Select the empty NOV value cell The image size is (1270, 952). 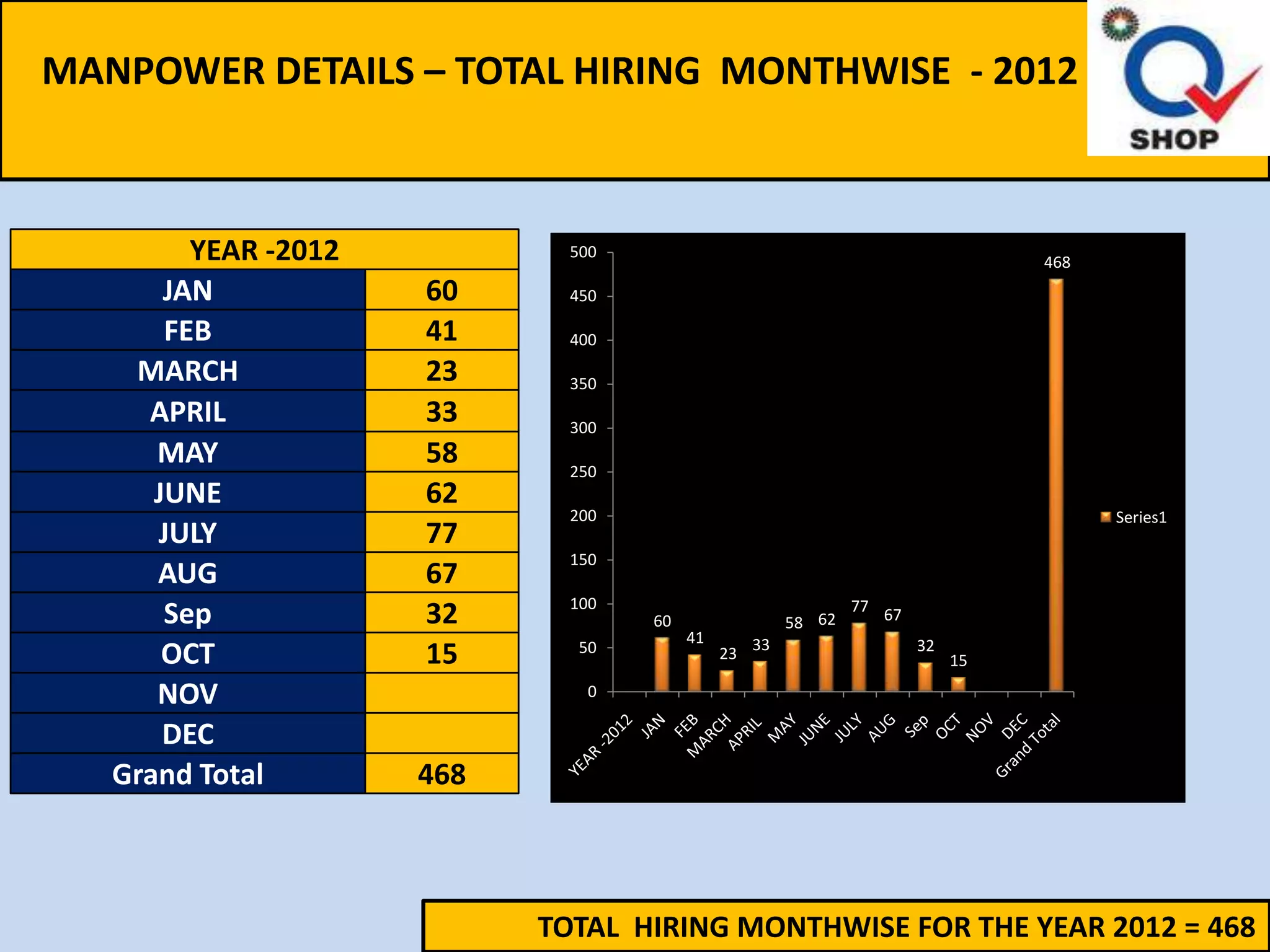pos(442,694)
